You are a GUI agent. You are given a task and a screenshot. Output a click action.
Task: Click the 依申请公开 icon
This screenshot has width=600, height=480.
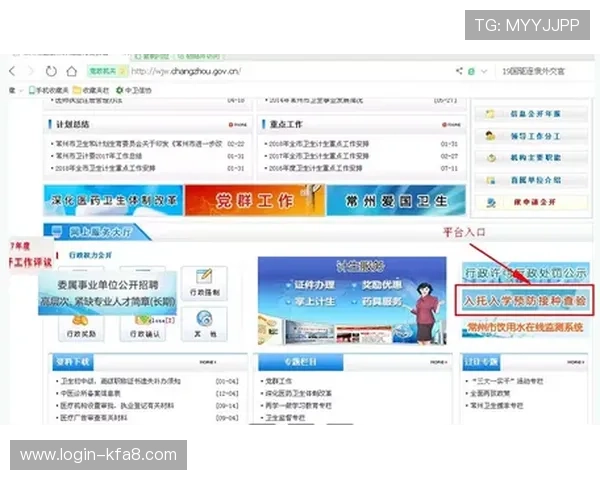[x=491, y=202]
